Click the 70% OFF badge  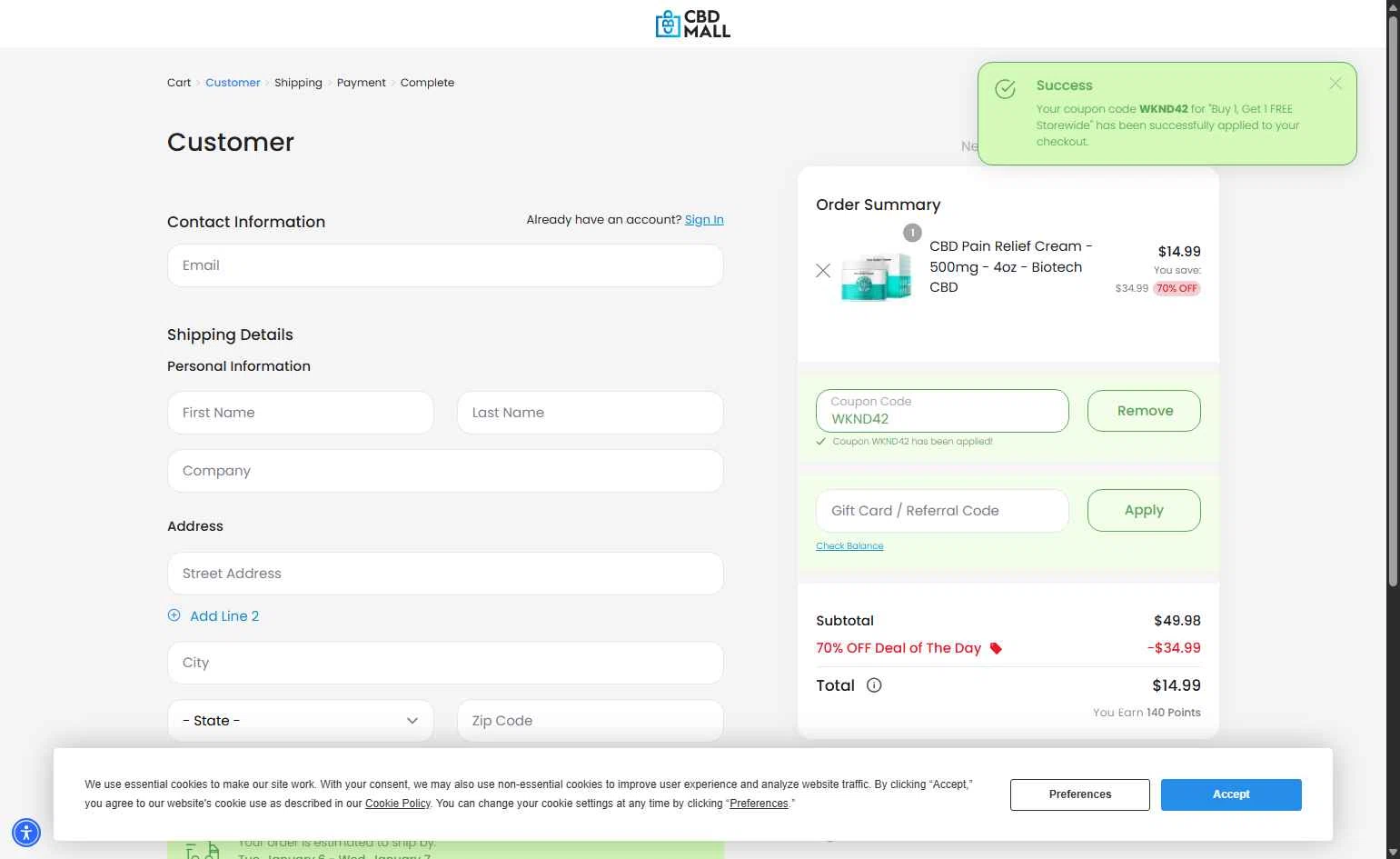tap(1177, 288)
